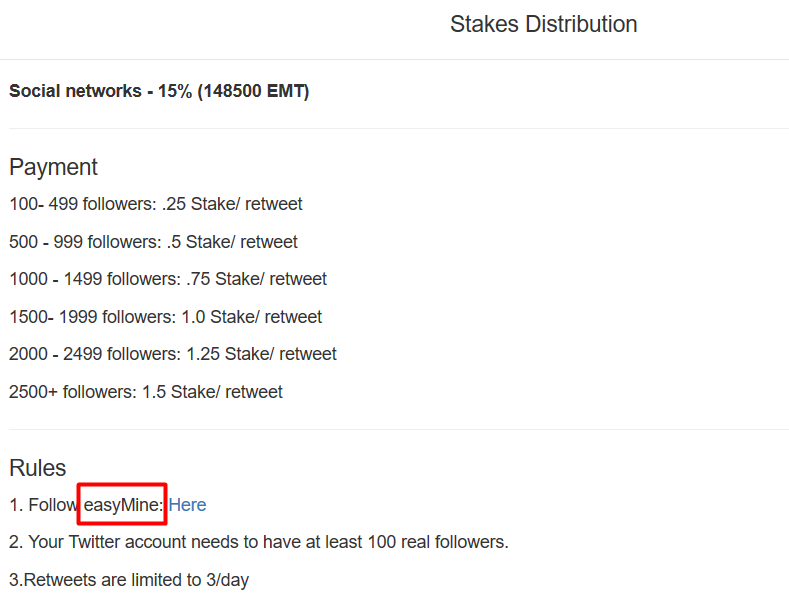Click the Stakes Distribution title
This screenshot has height=613, width=789.
click(543, 24)
